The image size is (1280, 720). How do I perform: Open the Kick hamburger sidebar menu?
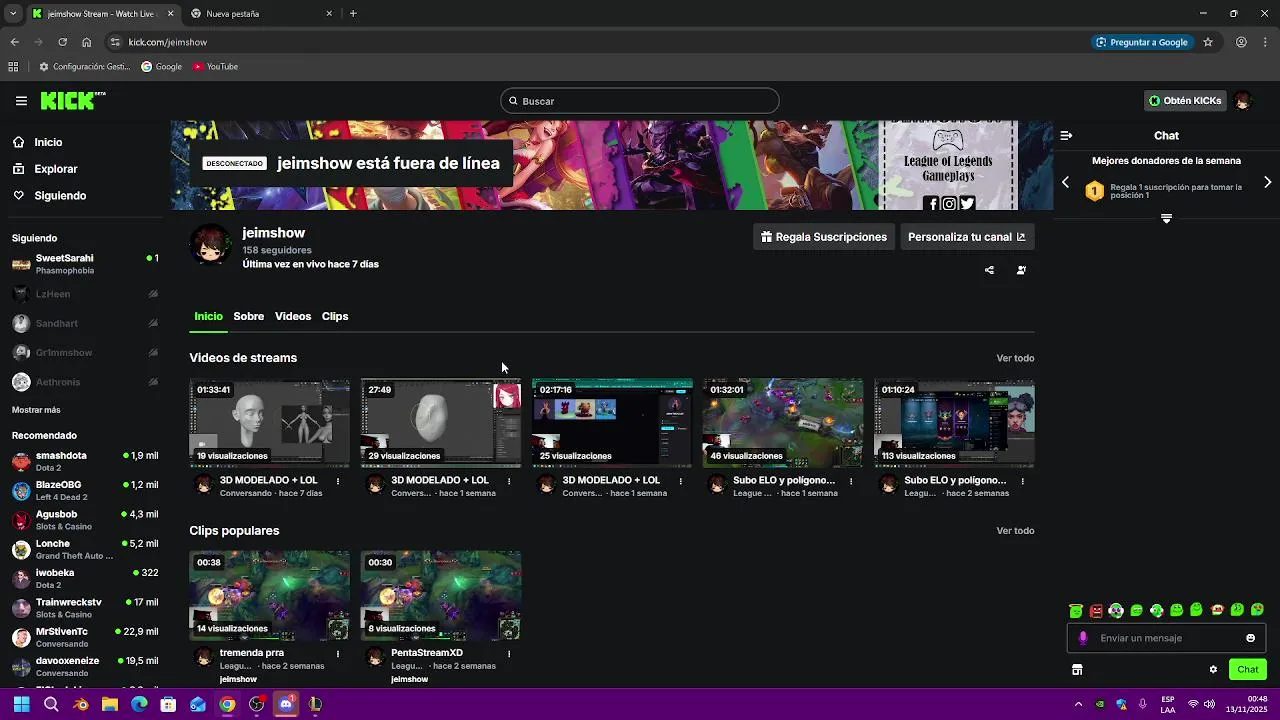tap(21, 101)
